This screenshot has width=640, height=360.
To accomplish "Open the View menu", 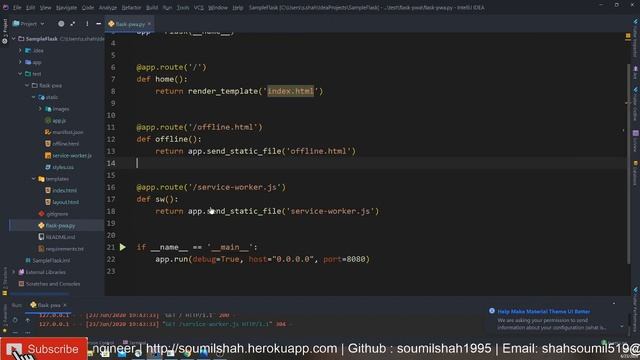I will (45, 7).
